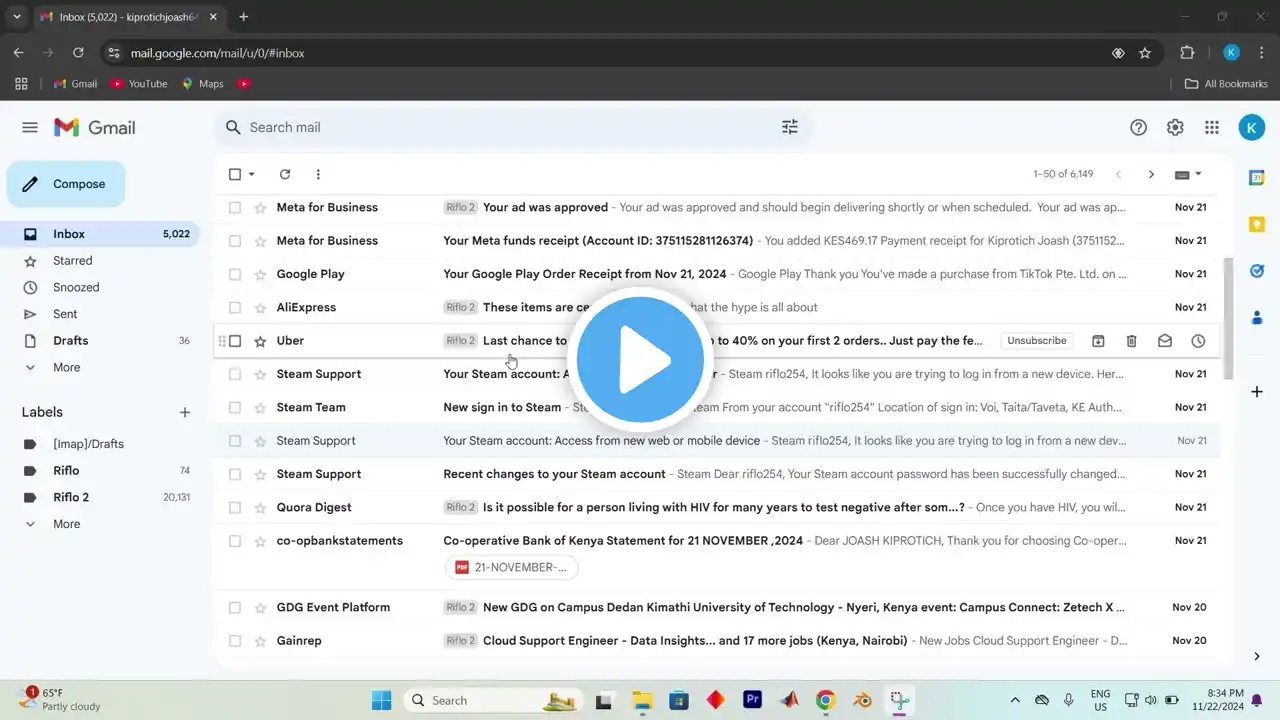Image resolution: width=1280 pixels, height=720 pixels.
Task: Open Google Calendar side panel
Action: [x=1257, y=177]
